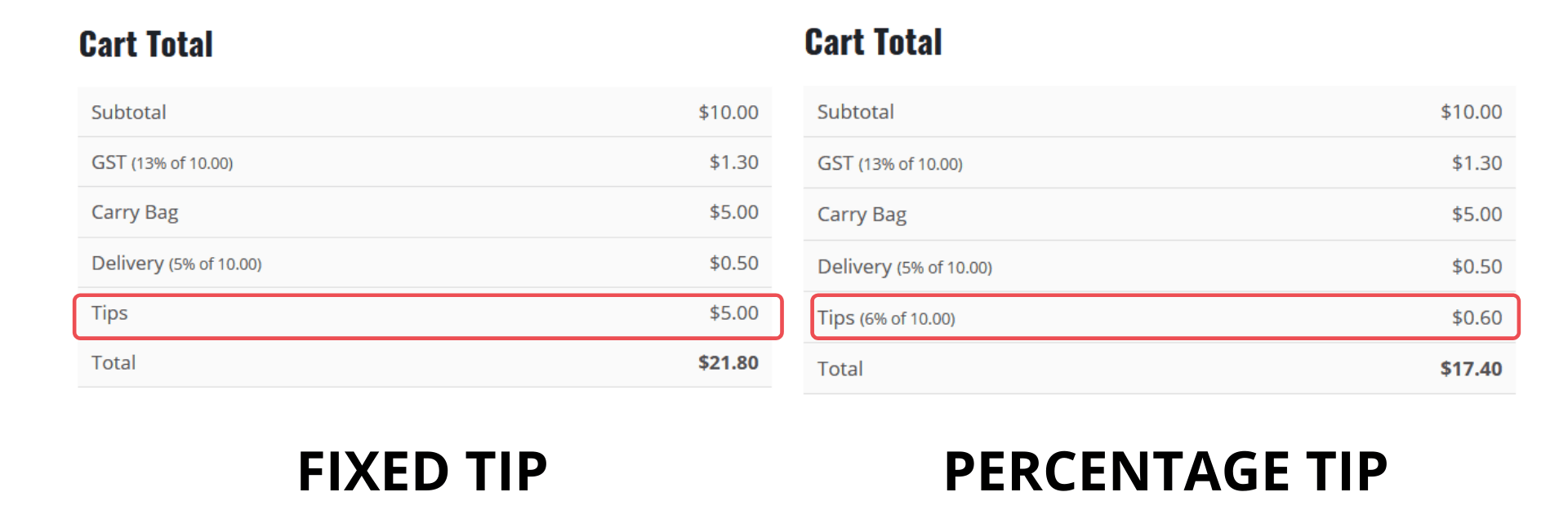Select the Cart Total heading above percentage tip table
This screenshot has width=1568, height=532.
873,42
